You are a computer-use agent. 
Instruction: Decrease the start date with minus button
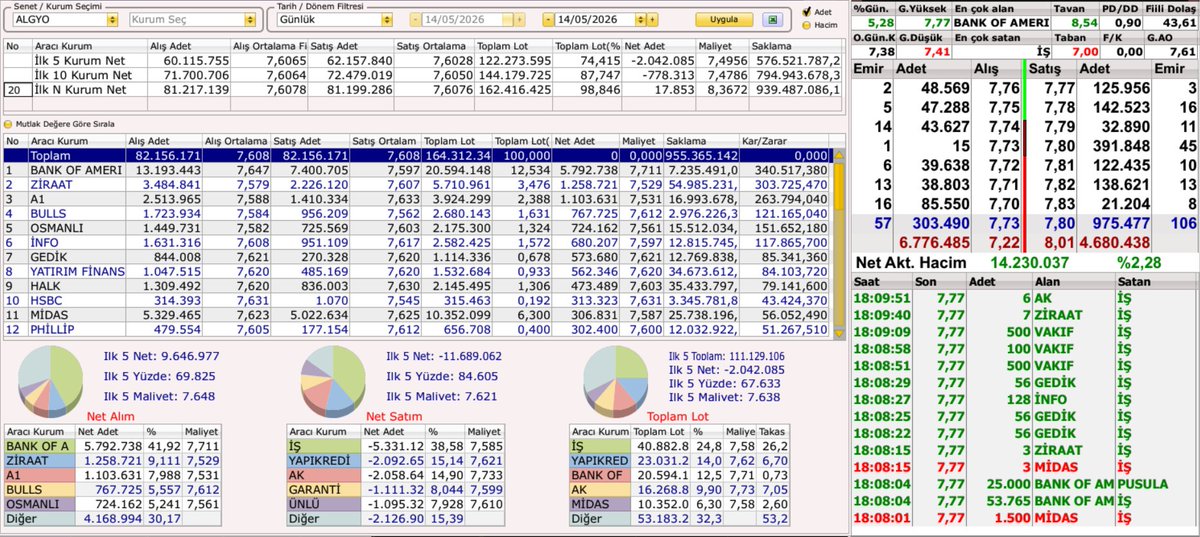click(414, 20)
